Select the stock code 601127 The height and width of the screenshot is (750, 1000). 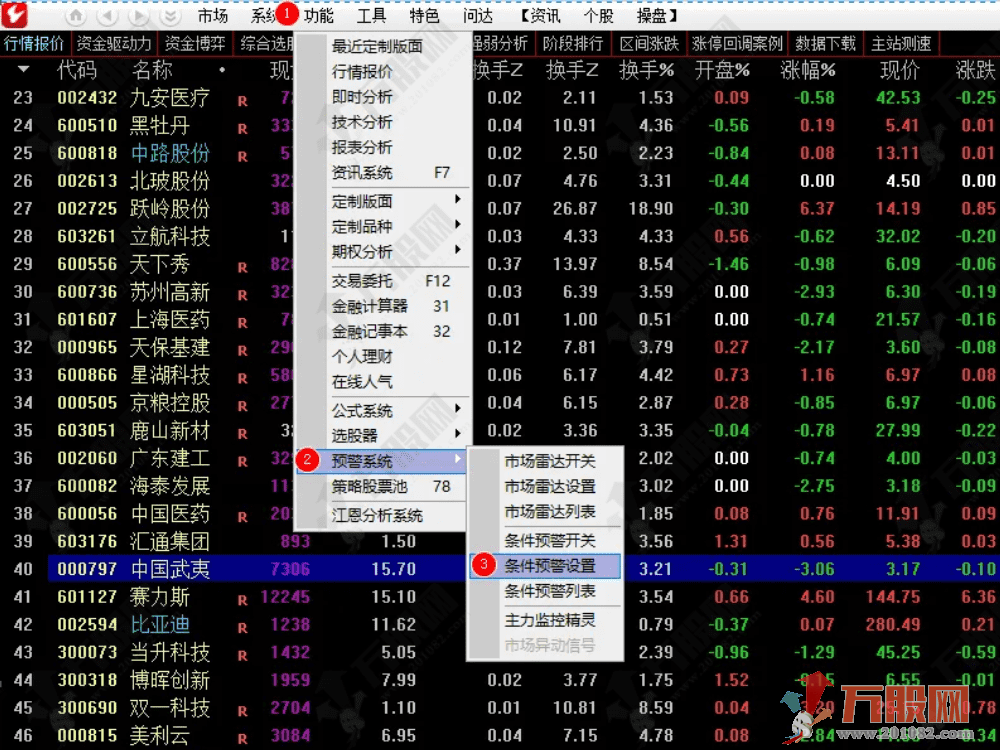(x=87, y=597)
